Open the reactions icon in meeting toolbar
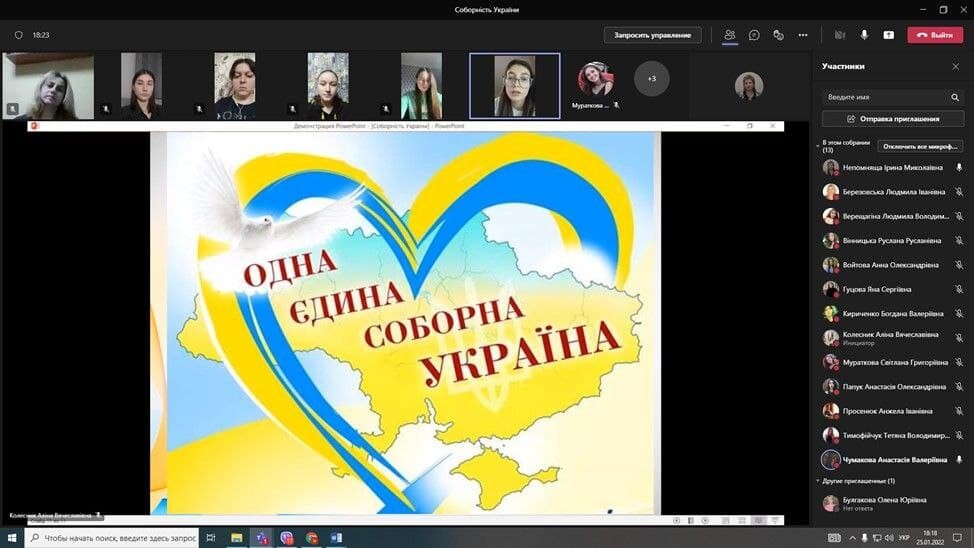This screenshot has width=974, height=548. coord(778,35)
